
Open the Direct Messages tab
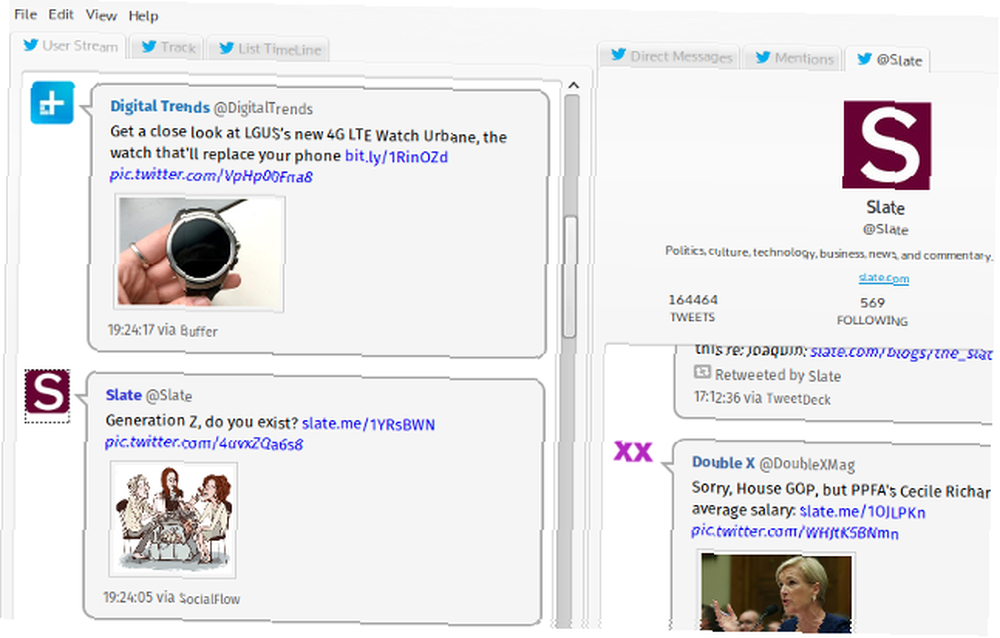click(670, 56)
